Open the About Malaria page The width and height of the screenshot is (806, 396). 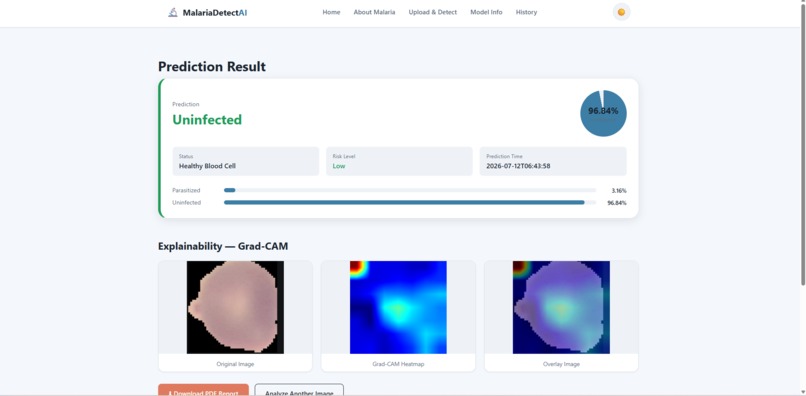[374, 12]
